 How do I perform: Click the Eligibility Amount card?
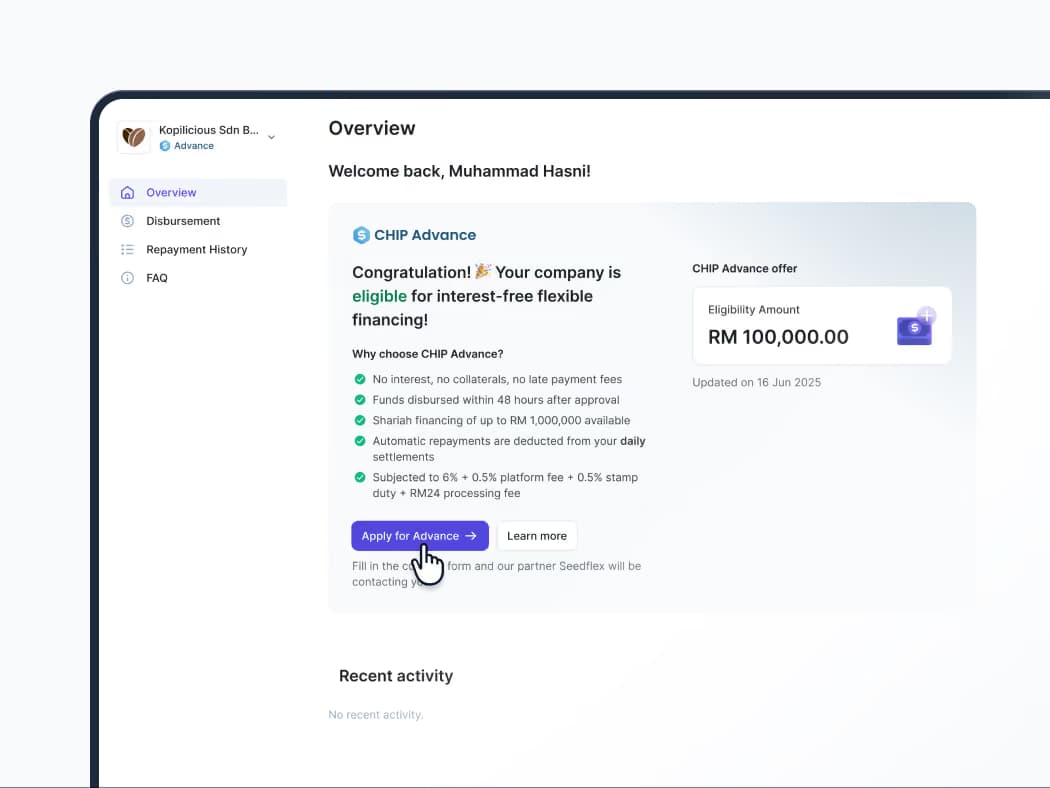[x=822, y=325]
